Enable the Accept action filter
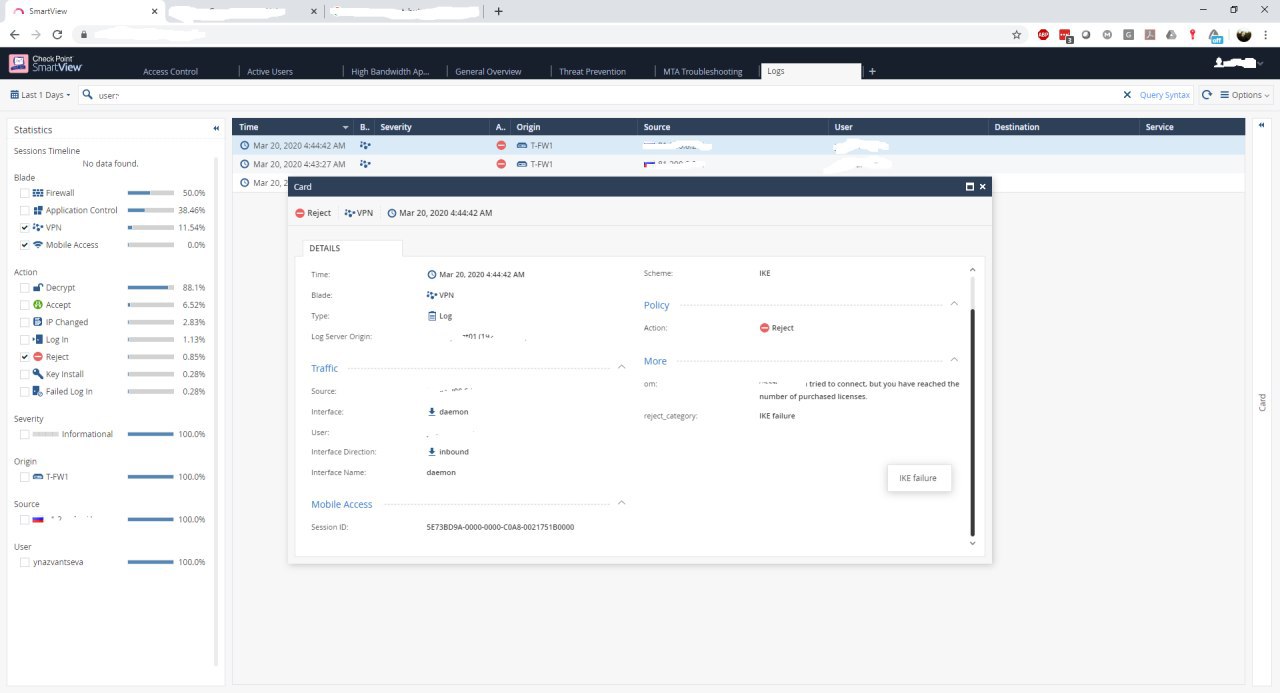This screenshot has height=693, width=1280. pyautogui.click(x=25, y=305)
